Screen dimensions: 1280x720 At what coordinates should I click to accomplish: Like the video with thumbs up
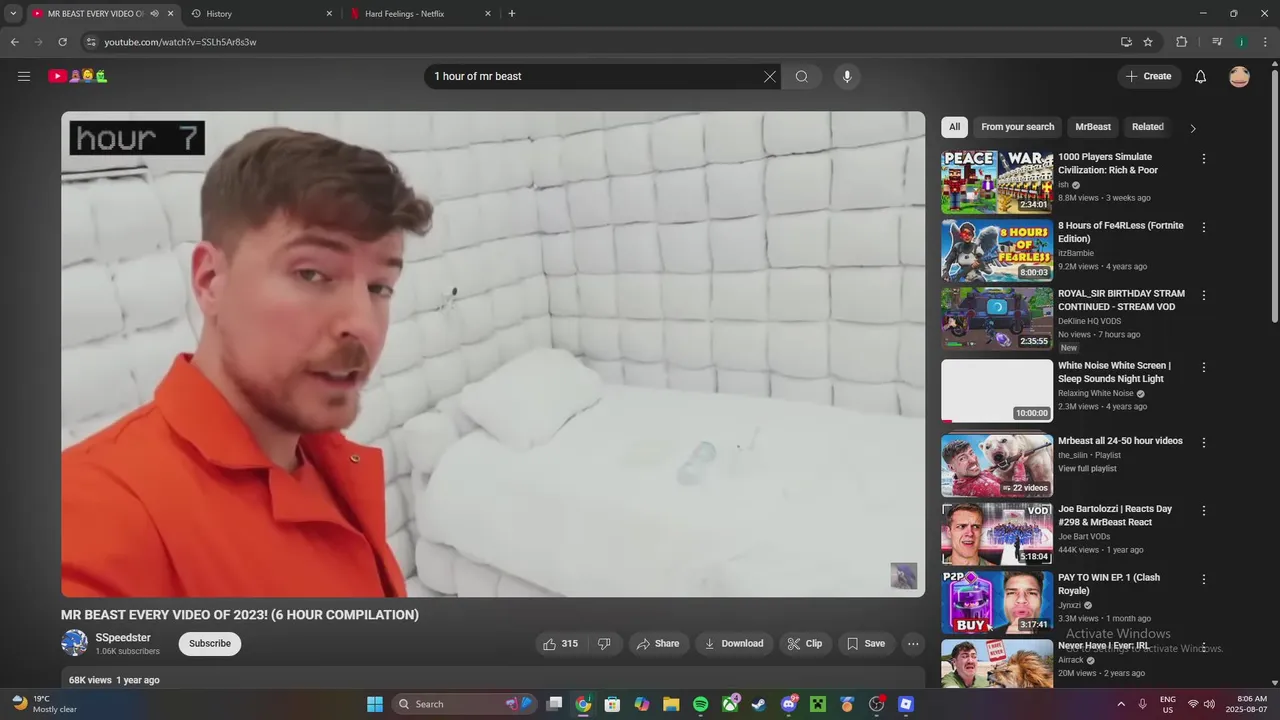[x=561, y=644]
